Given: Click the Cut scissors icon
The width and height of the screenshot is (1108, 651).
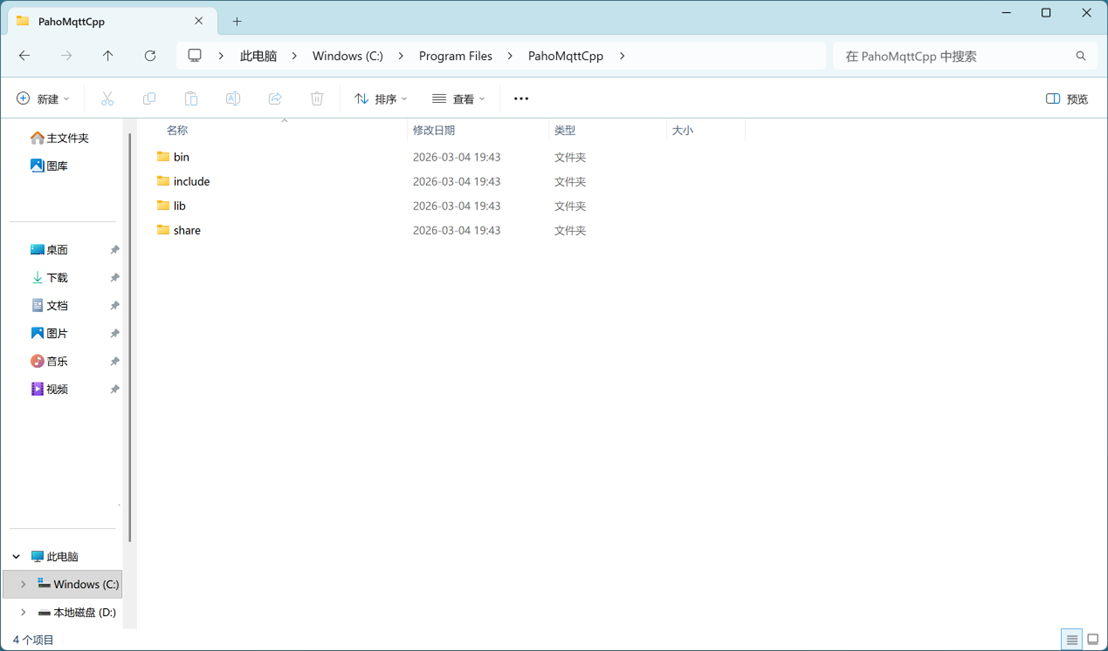Looking at the screenshot, I should [x=107, y=99].
